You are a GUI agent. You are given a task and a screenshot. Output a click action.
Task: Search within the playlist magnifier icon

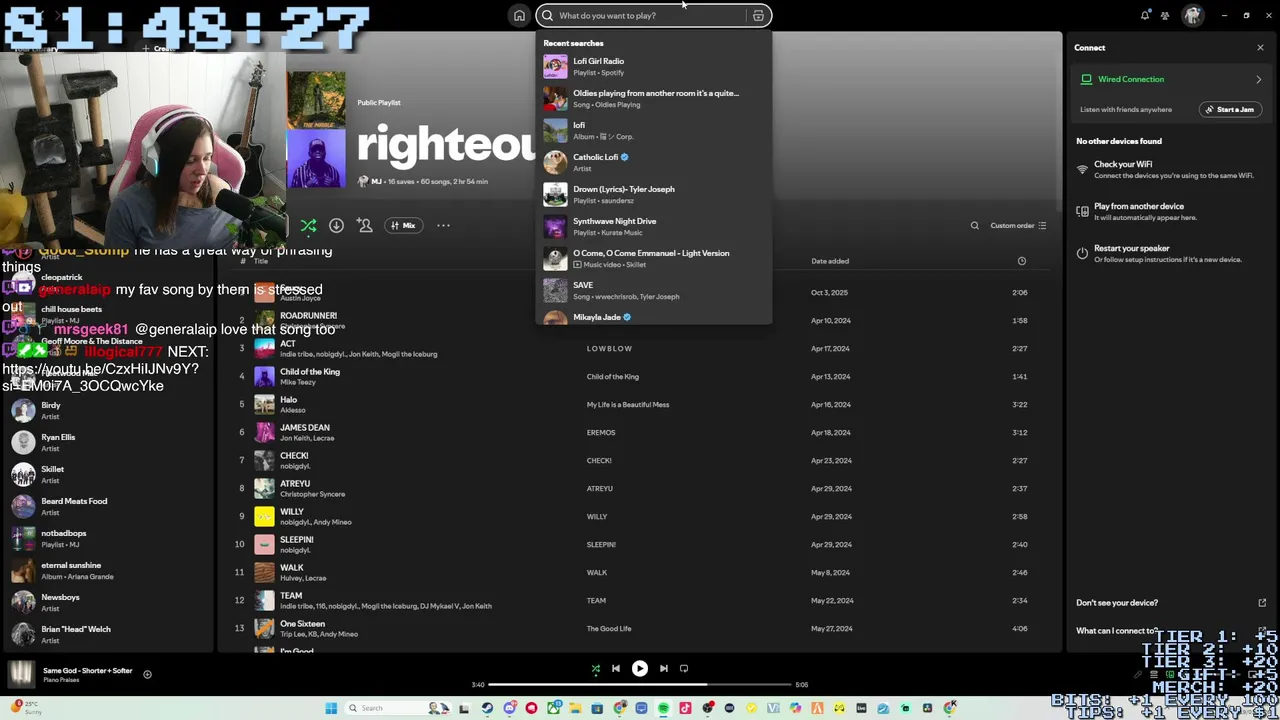[975, 225]
